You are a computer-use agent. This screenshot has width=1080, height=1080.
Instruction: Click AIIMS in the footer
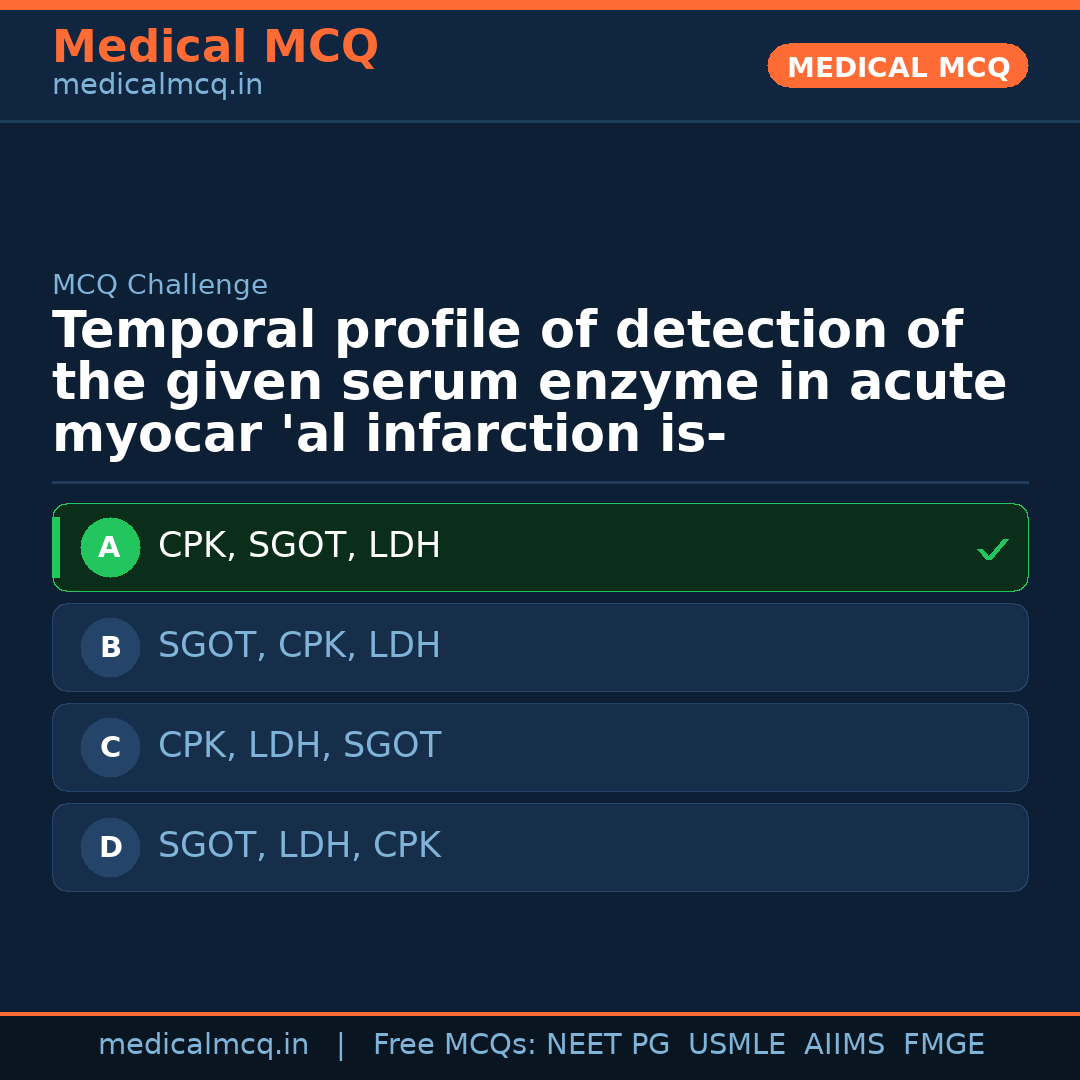coord(844,1045)
